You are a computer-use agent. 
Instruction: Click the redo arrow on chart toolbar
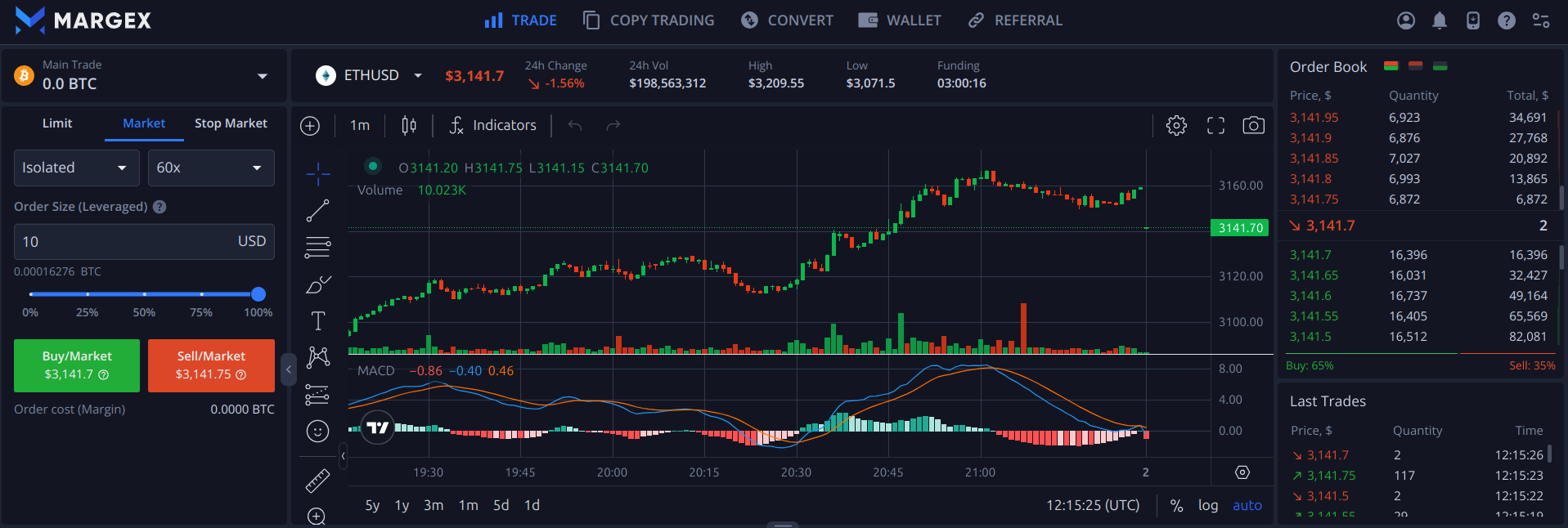click(613, 125)
